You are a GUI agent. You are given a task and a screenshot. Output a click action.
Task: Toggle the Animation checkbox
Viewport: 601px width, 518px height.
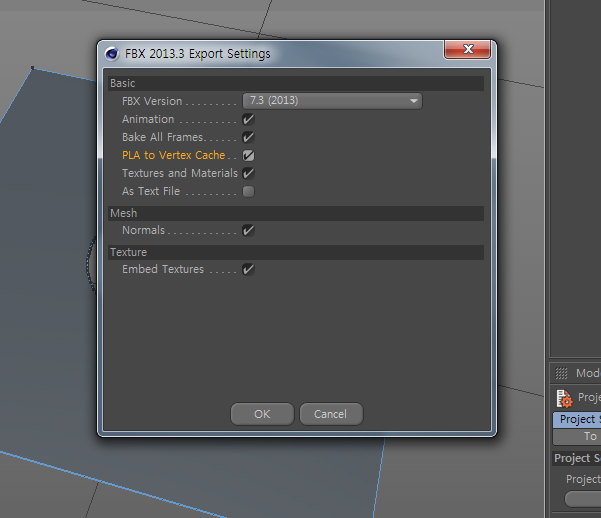coord(248,119)
